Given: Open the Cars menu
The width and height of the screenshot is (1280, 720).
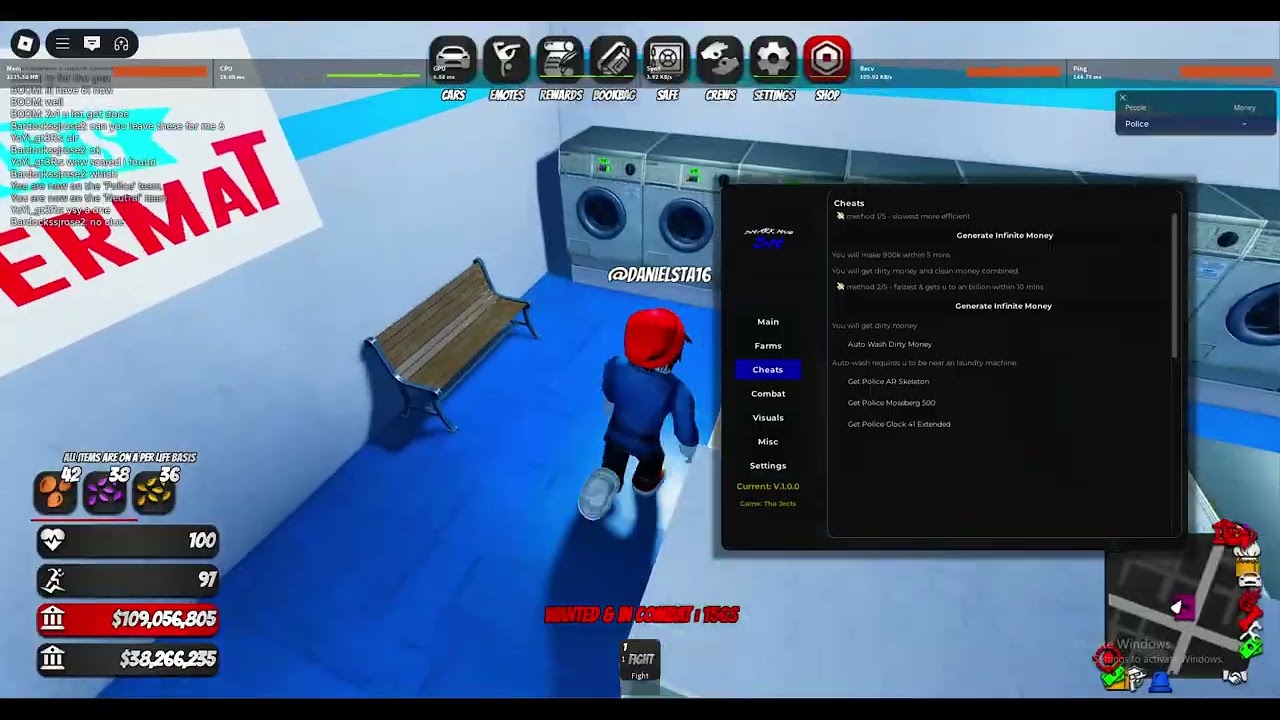Looking at the screenshot, I should click(x=453, y=60).
